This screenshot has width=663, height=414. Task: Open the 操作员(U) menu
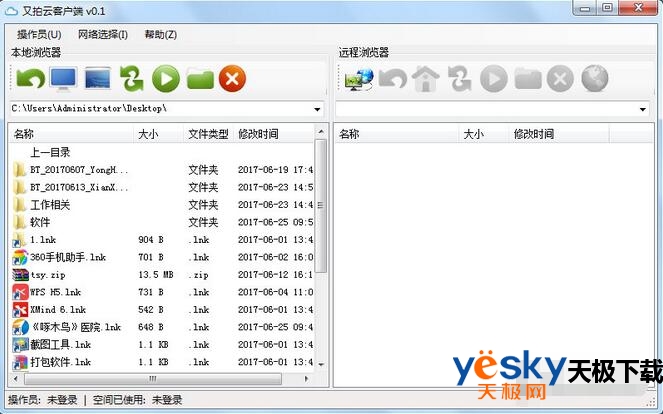[39, 35]
